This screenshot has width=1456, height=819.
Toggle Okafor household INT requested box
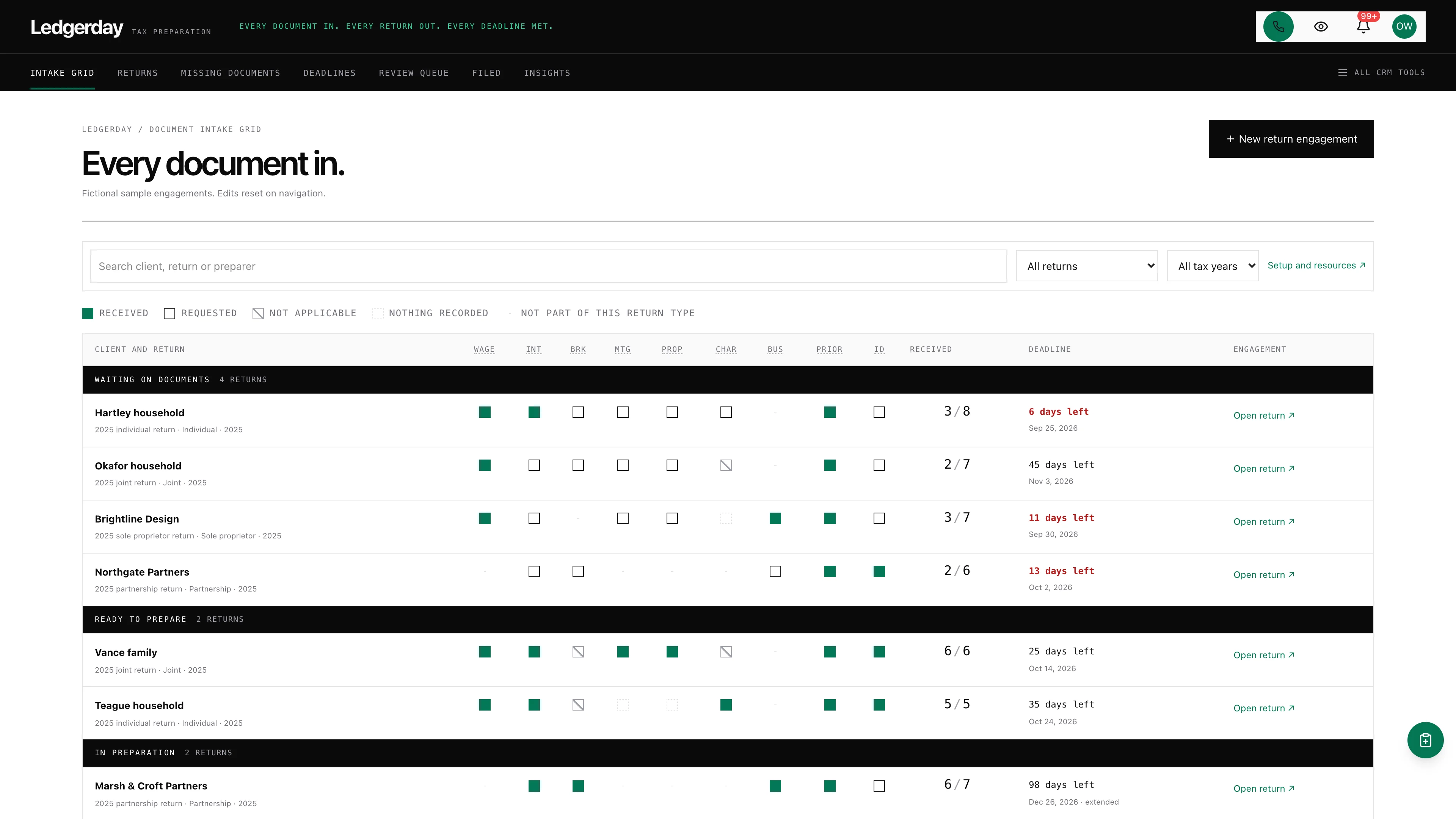click(x=533, y=465)
